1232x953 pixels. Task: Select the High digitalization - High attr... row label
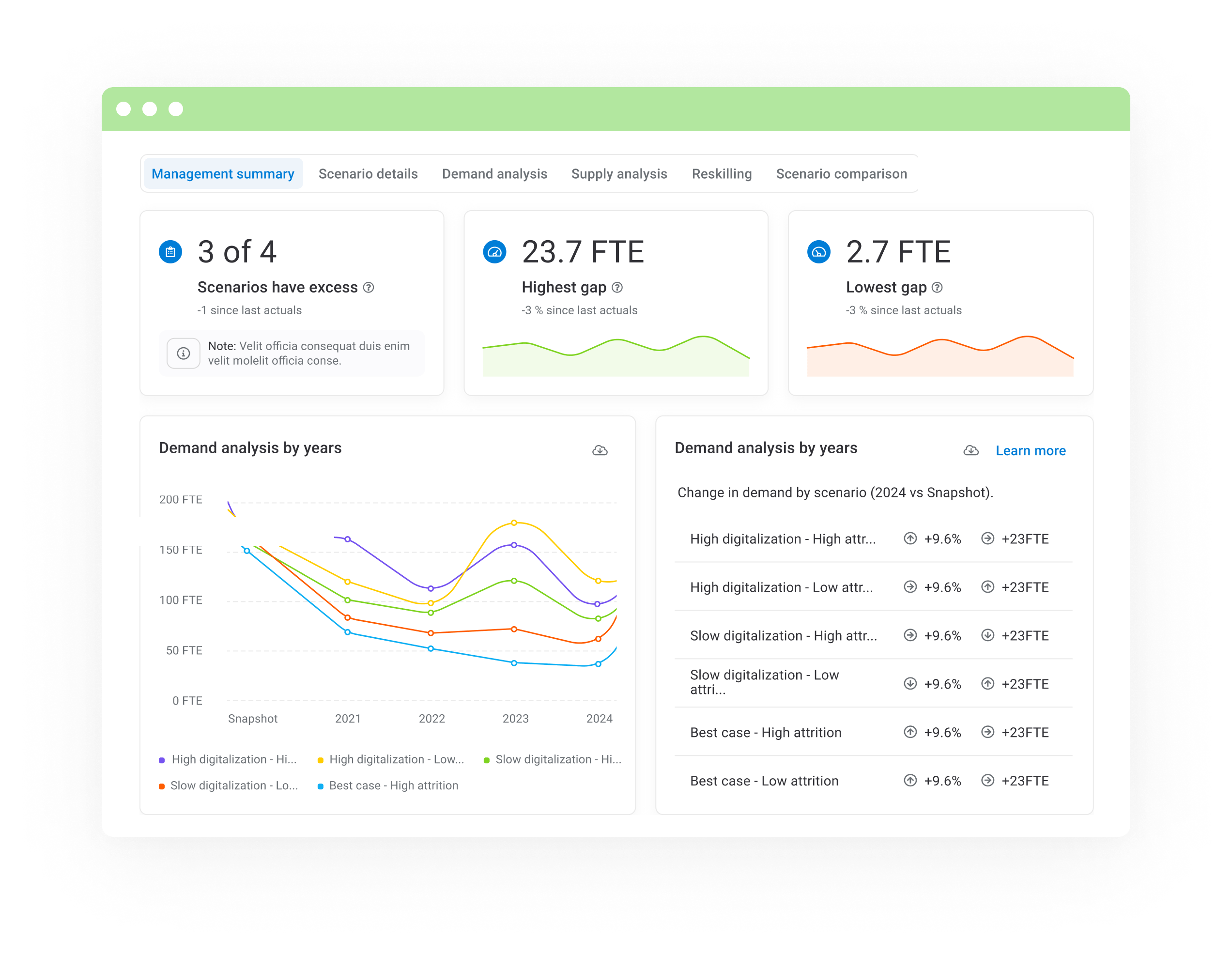click(783, 539)
